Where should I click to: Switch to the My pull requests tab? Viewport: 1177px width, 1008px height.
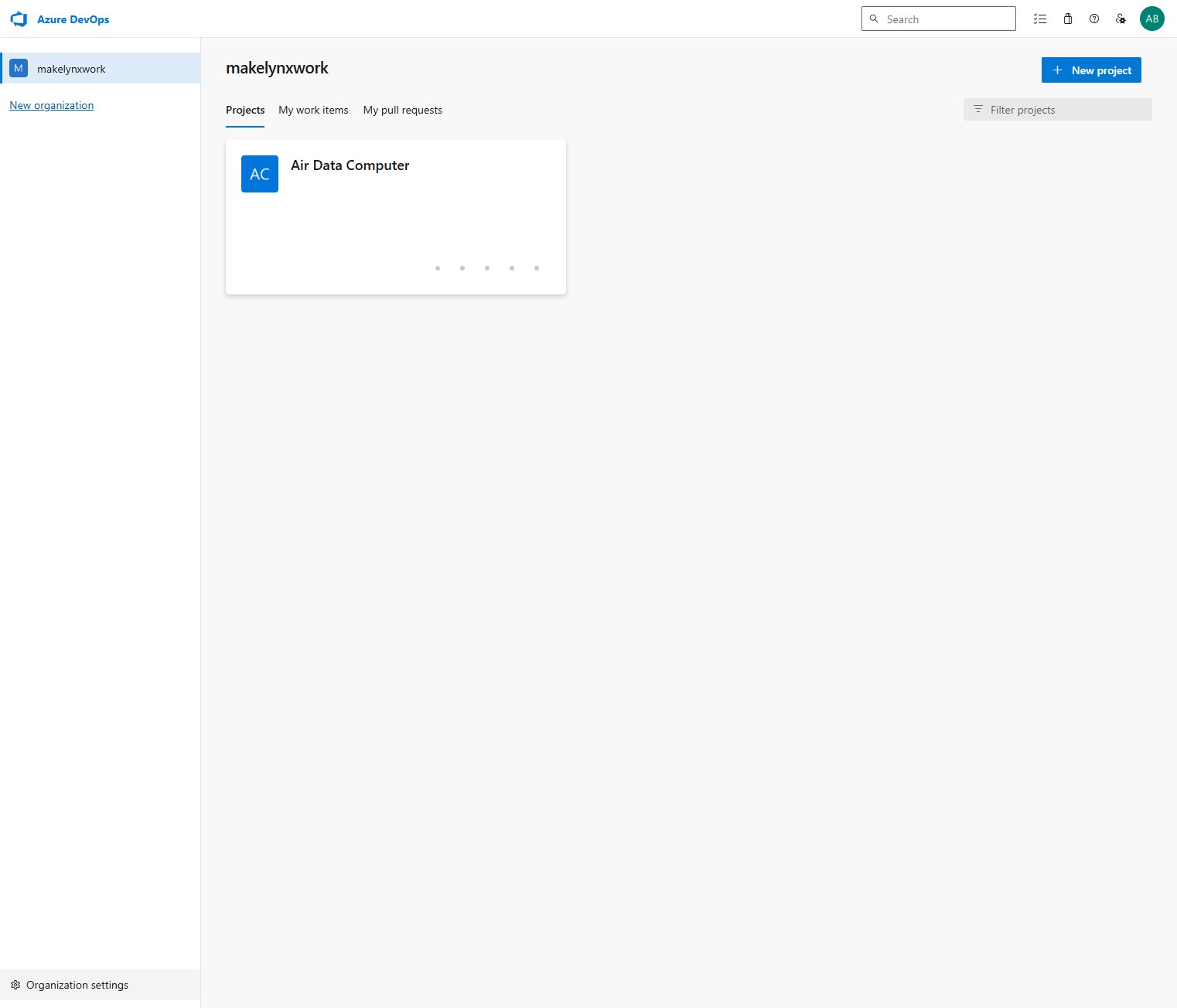[x=403, y=110]
